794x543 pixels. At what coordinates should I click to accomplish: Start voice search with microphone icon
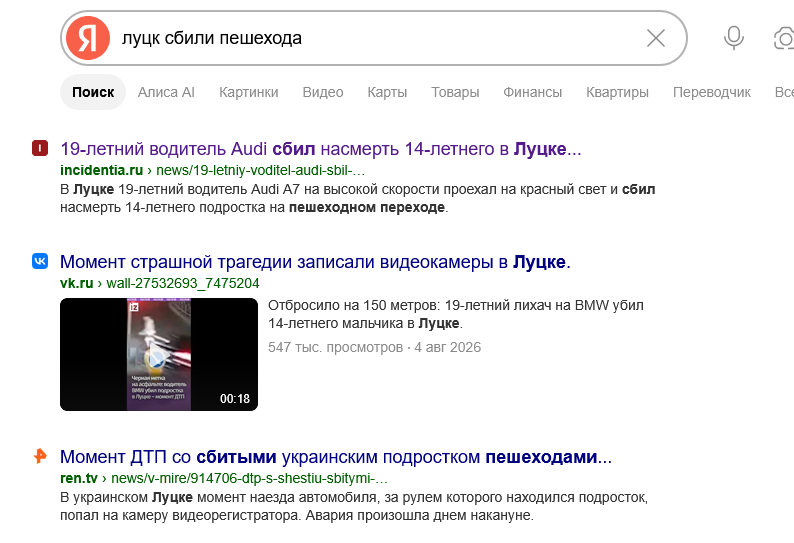[734, 38]
